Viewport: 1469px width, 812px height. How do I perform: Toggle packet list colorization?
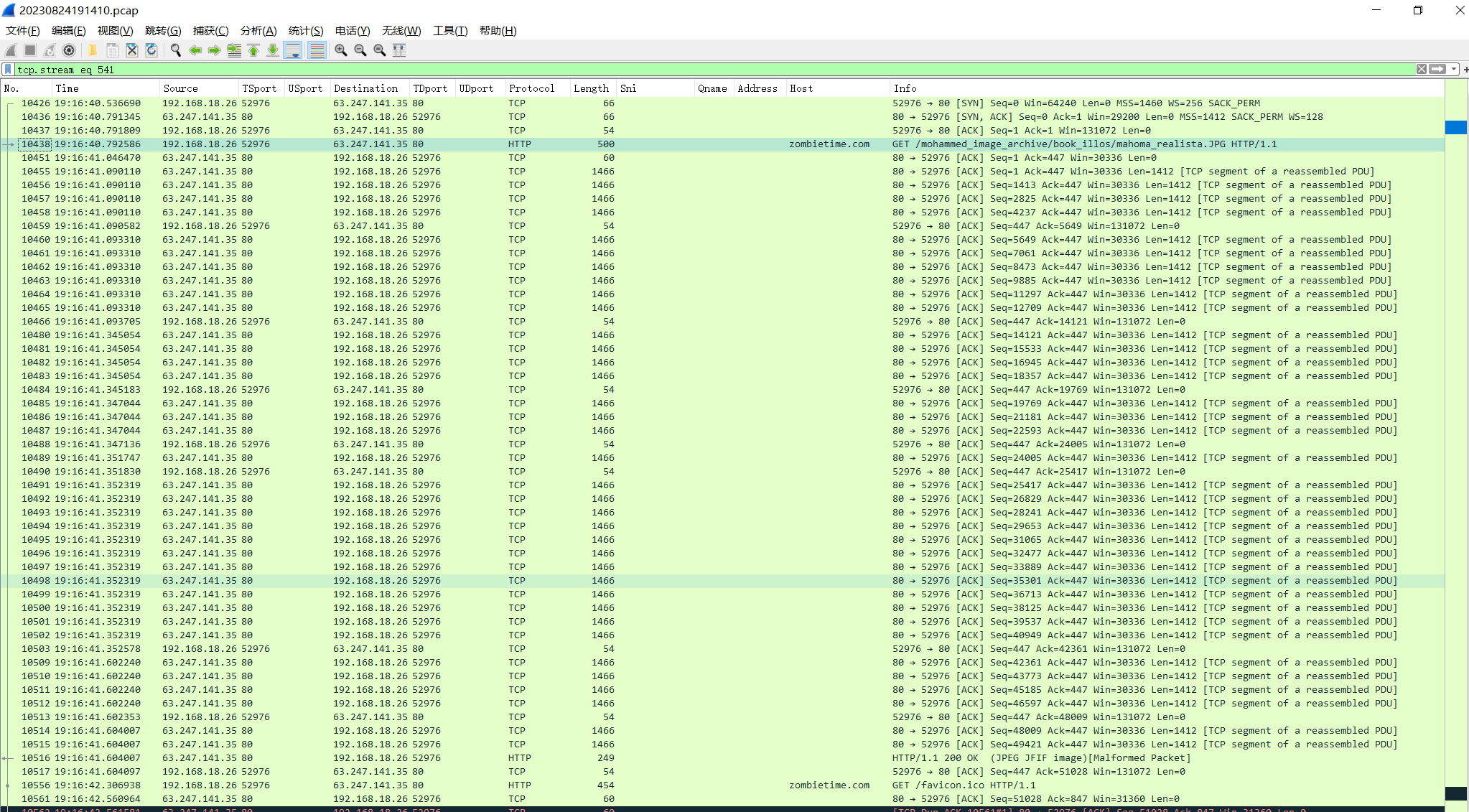coord(317,50)
